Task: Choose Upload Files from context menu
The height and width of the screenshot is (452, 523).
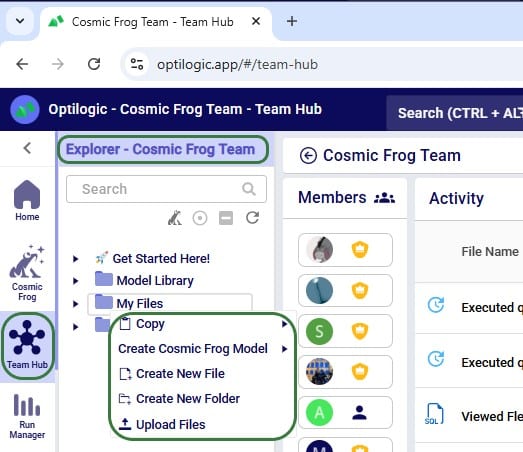Action: pyautogui.click(x=162, y=424)
